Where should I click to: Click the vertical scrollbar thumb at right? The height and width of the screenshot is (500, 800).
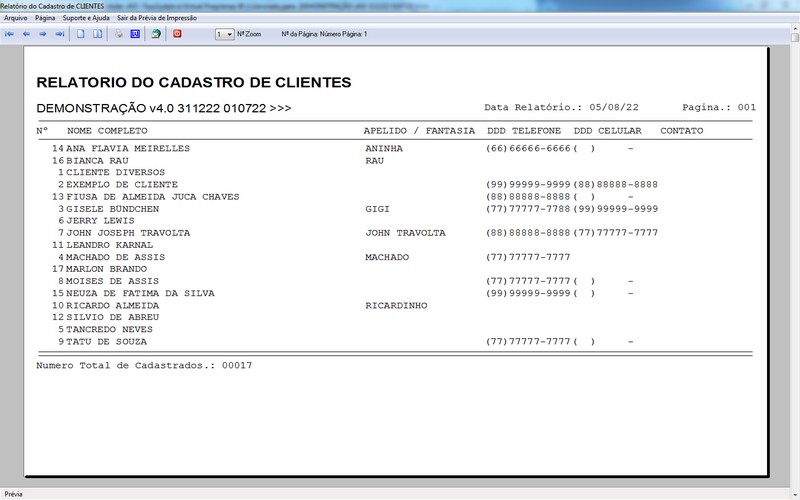coord(795,37)
